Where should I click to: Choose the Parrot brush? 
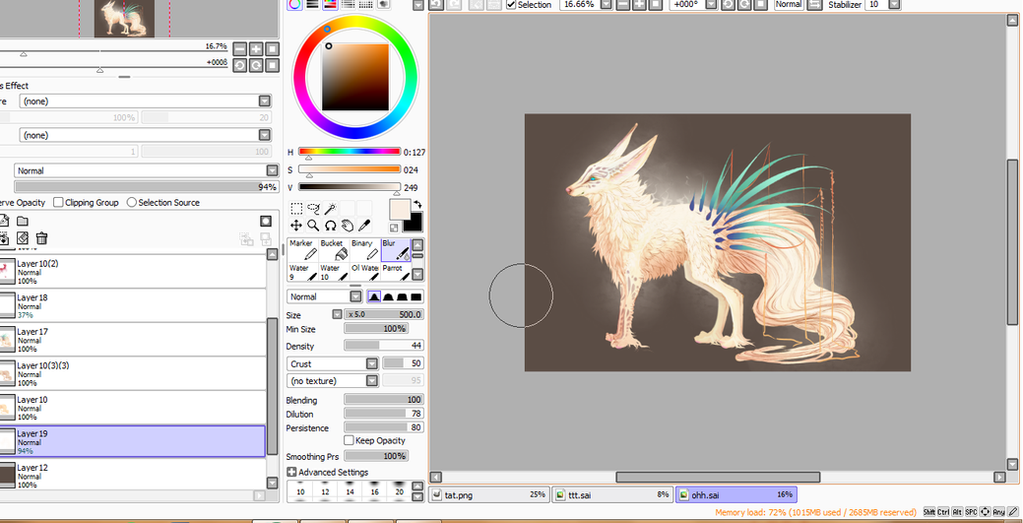pyautogui.click(x=396, y=273)
